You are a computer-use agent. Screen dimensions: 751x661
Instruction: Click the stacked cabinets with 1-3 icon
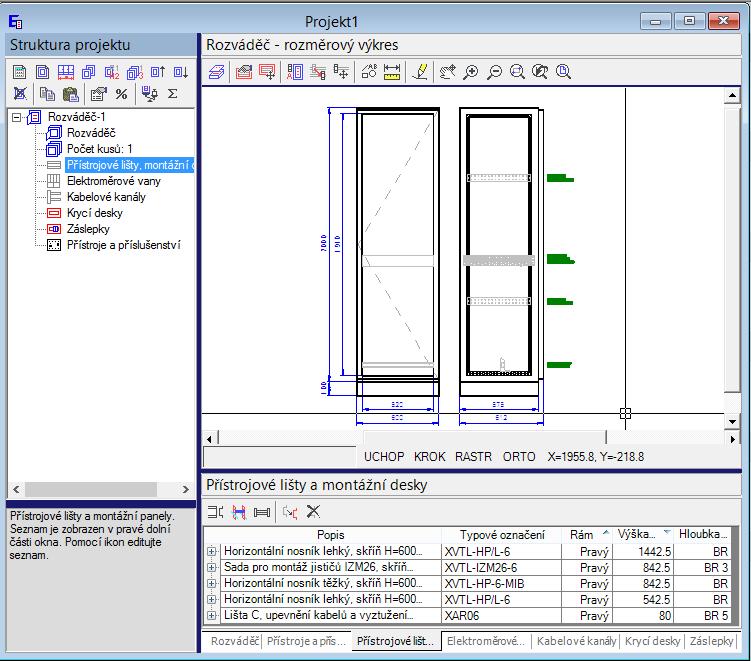click(135, 72)
